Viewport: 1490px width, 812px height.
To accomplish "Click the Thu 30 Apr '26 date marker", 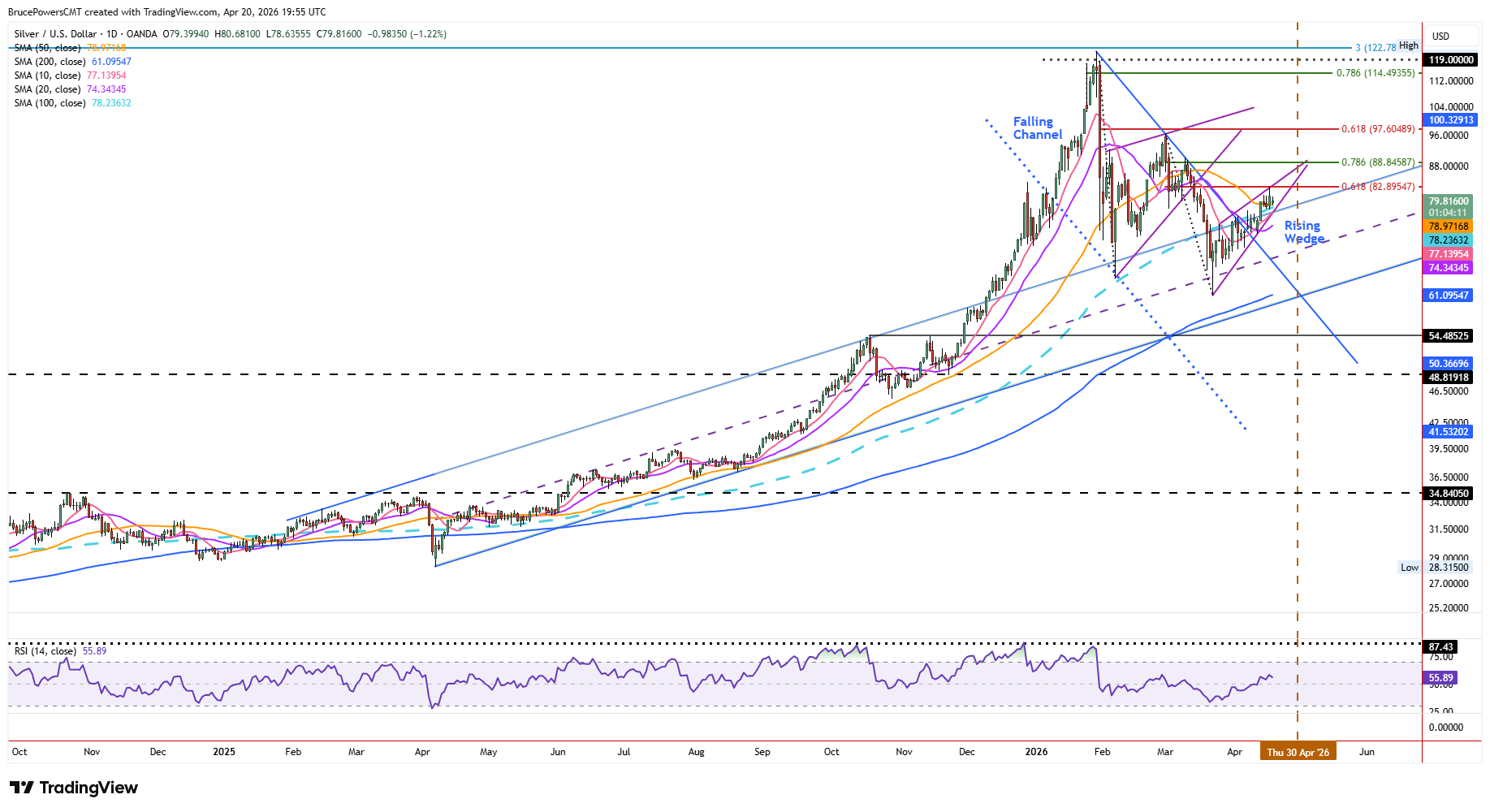I will [1298, 752].
